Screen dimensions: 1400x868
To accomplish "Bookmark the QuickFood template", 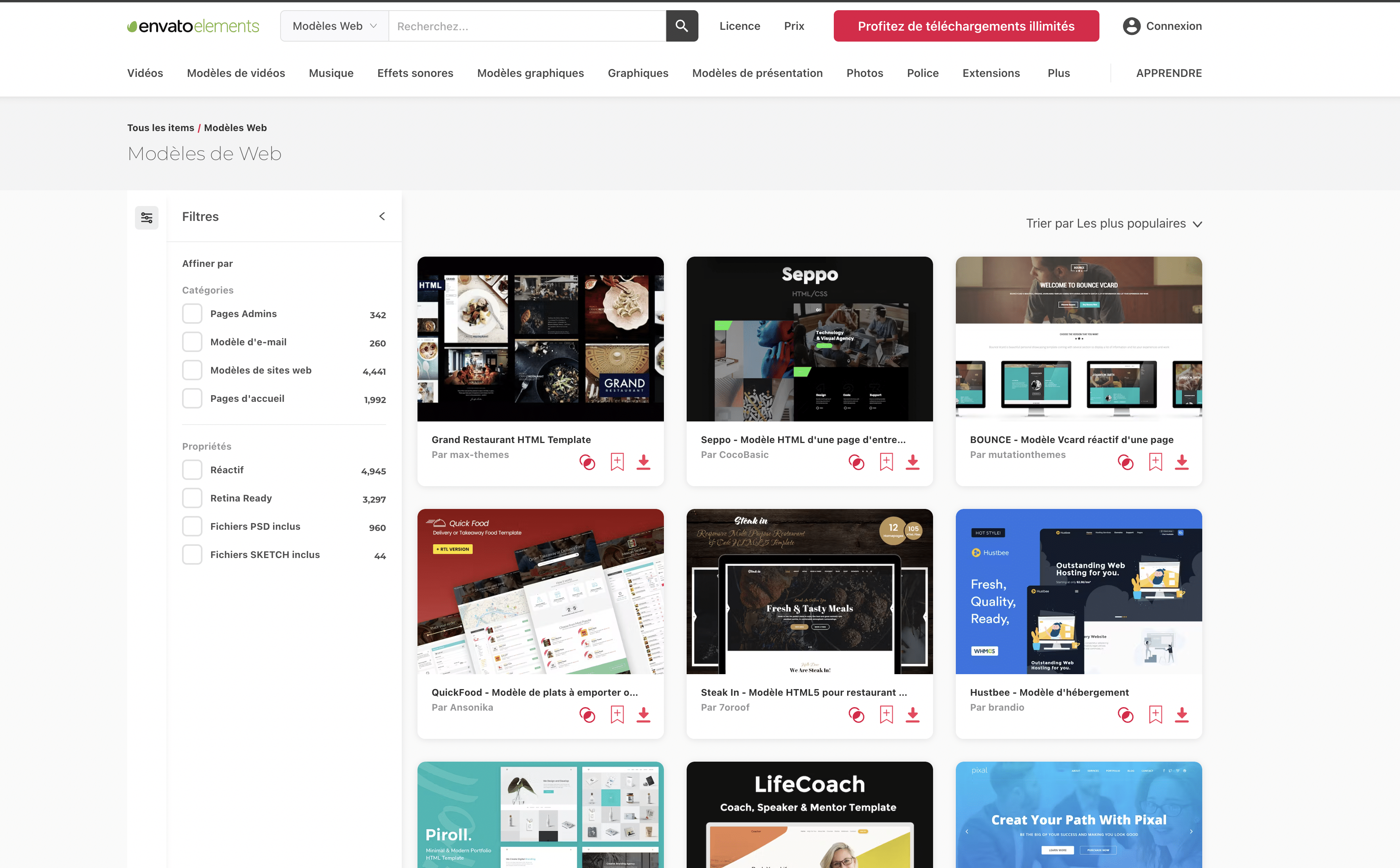I will pos(617,715).
